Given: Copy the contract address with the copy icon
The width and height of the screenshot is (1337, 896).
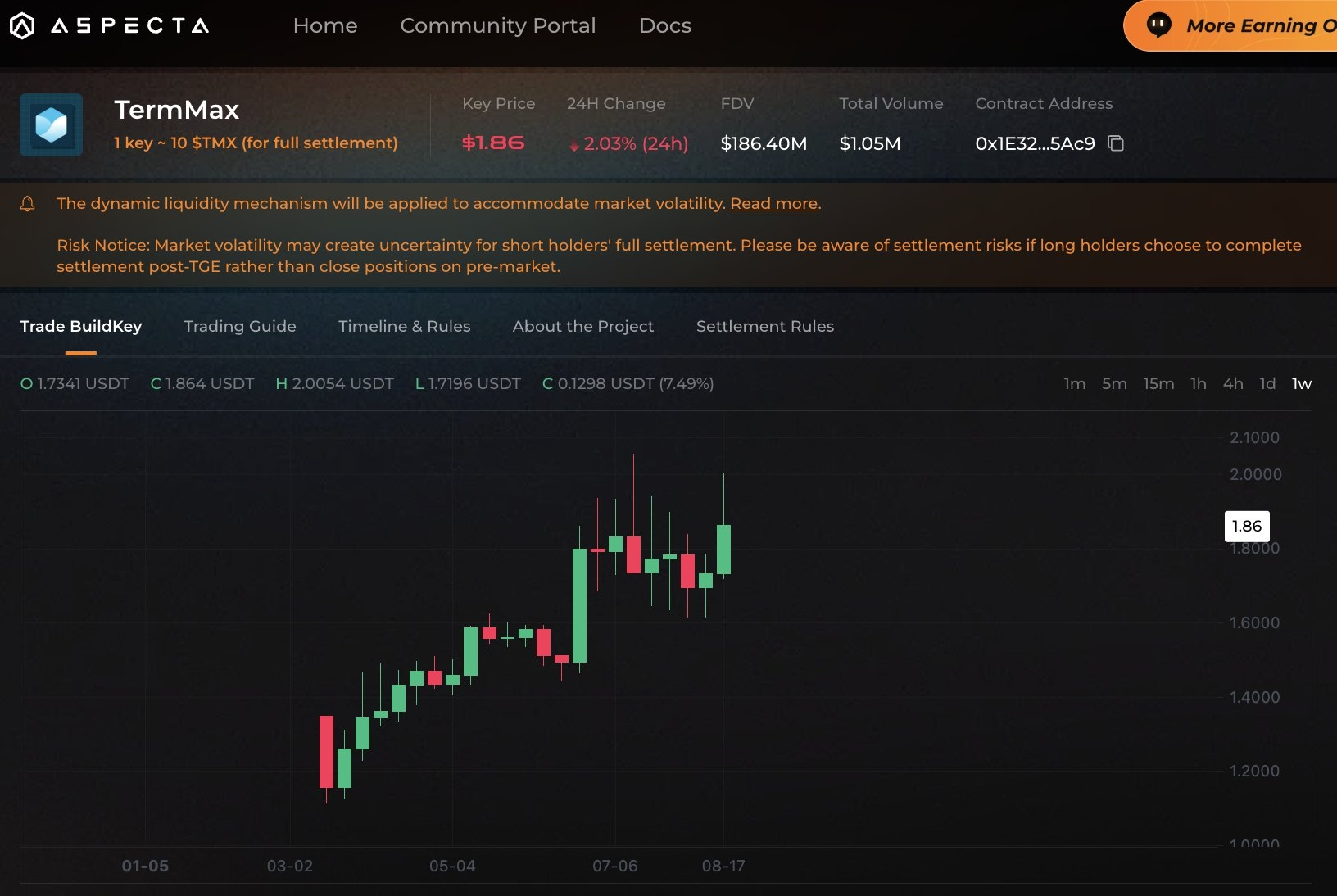Looking at the screenshot, I should [x=1116, y=143].
